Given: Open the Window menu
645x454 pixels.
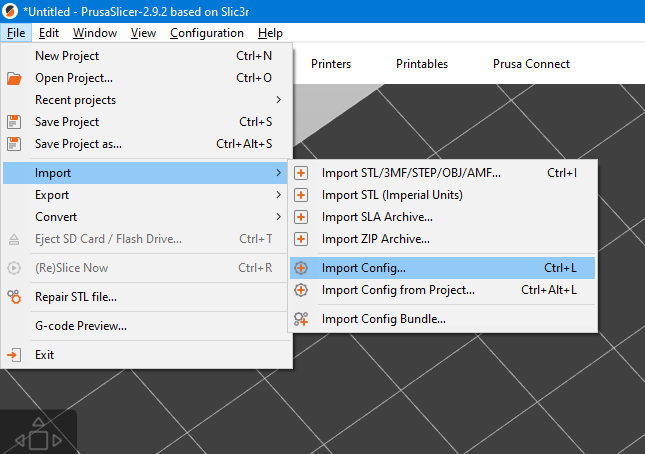Looking at the screenshot, I should click(x=95, y=33).
